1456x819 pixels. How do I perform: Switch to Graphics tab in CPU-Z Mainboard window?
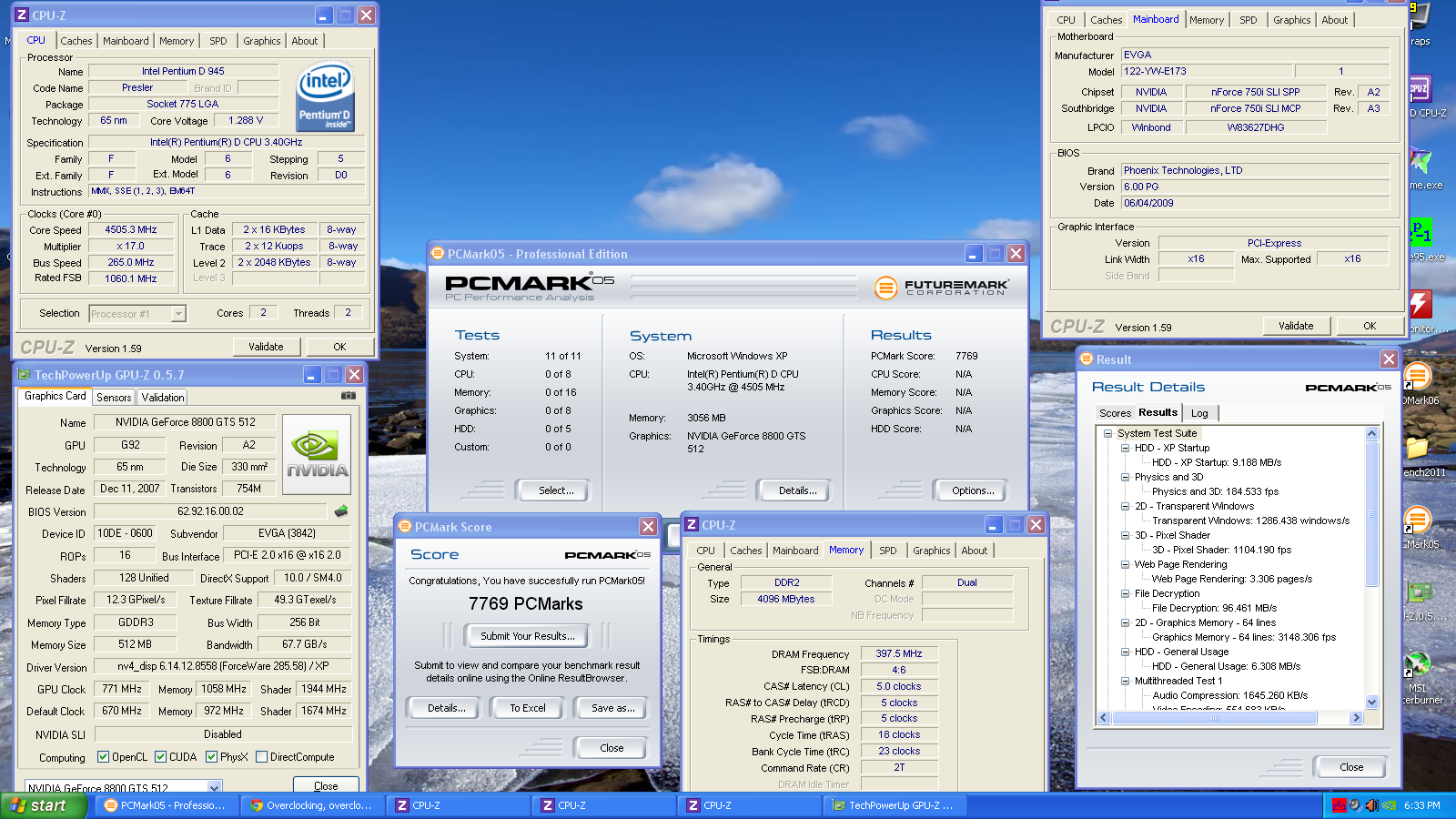tap(1292, 20)
